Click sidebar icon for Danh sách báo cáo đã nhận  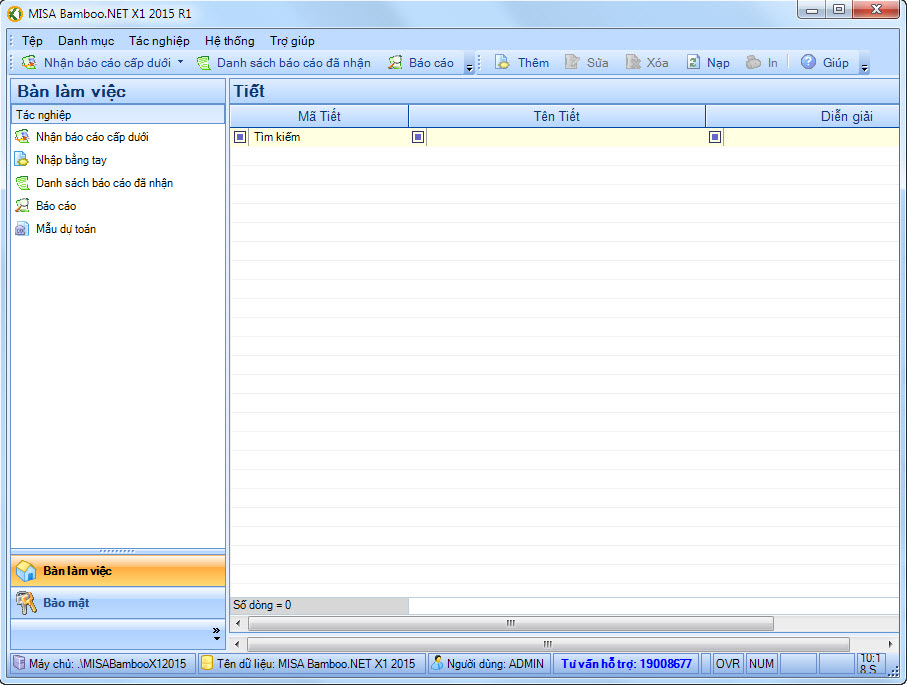pyautogui.click(x=22, y=183)
